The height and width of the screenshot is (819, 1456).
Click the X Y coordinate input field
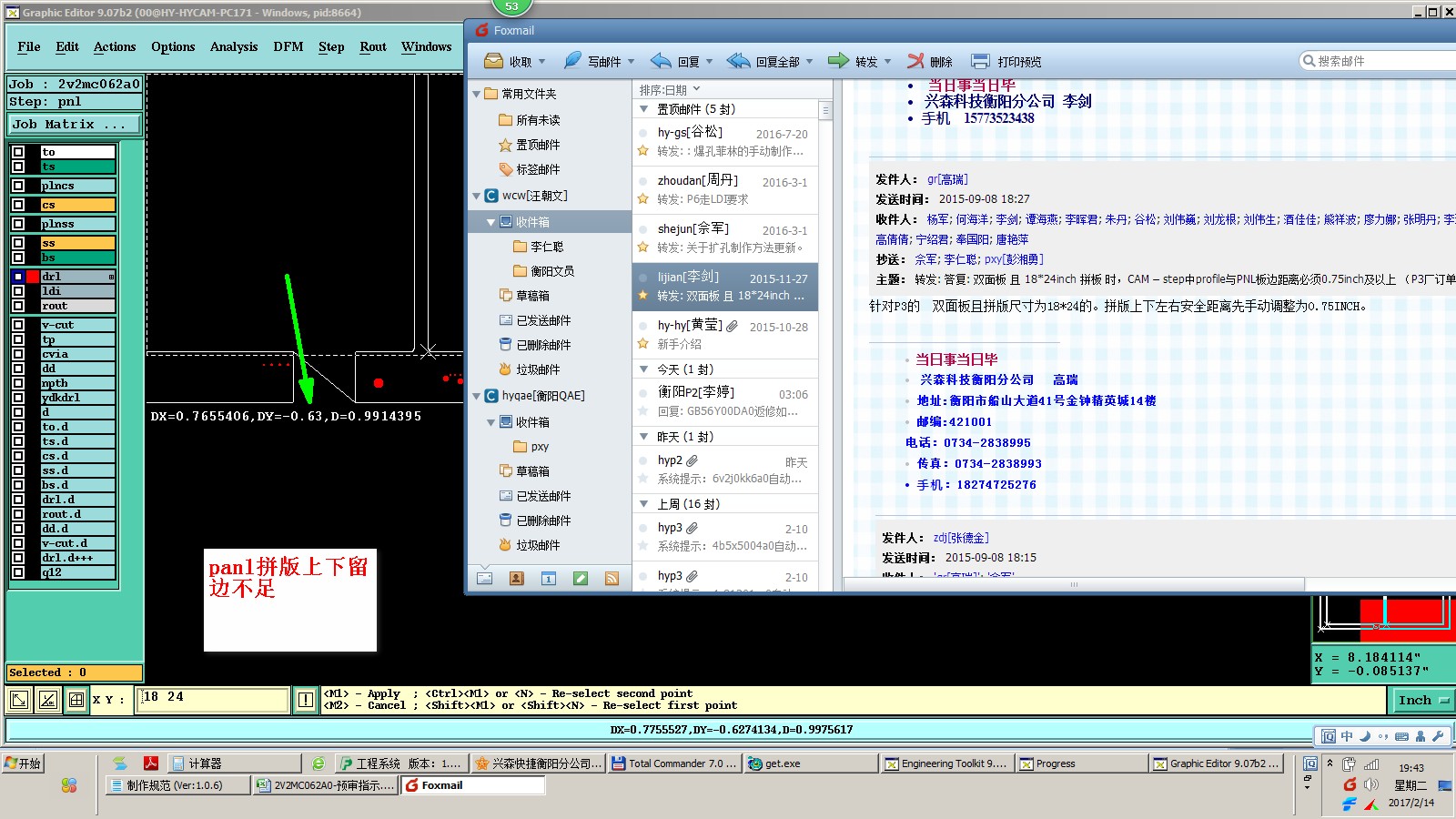(x=213, y=699)
